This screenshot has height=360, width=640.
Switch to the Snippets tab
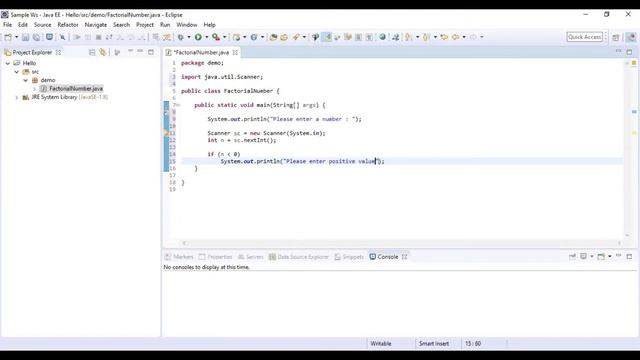click(x=349, y=257)
